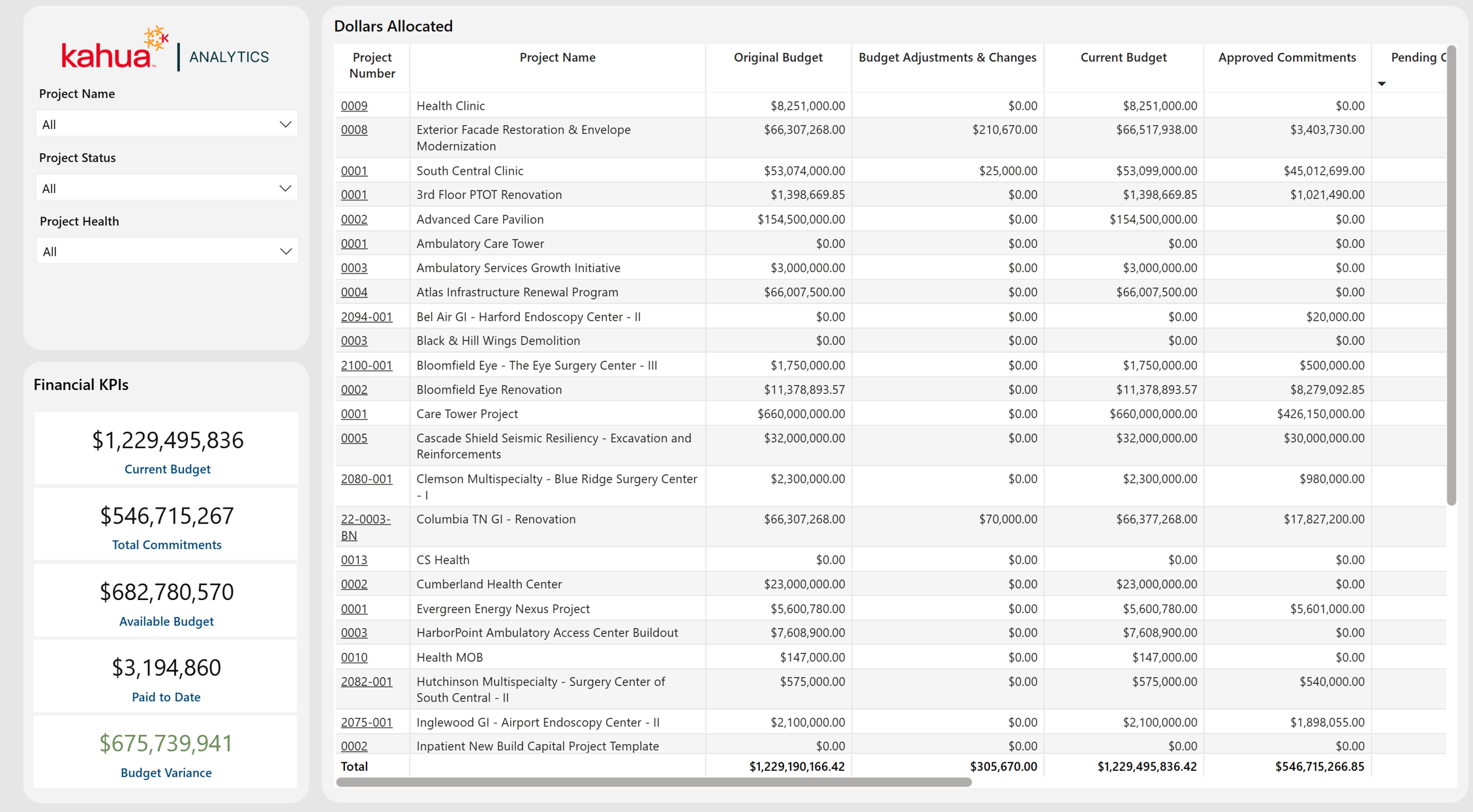
Task: Open project link 0008 Exterior Facade Restoration
Action: [x=354, y=130]
